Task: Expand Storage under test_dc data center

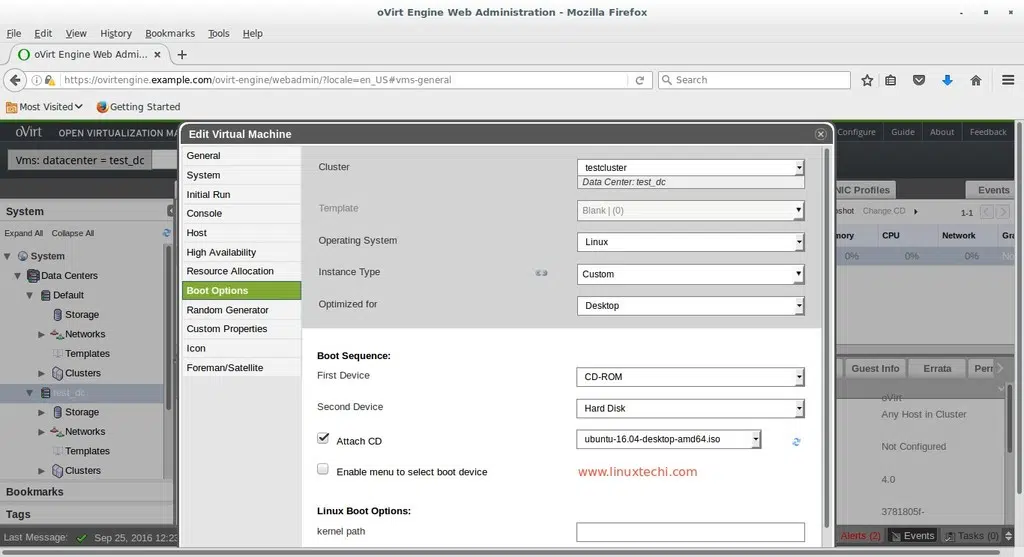Action: point(42,413)
